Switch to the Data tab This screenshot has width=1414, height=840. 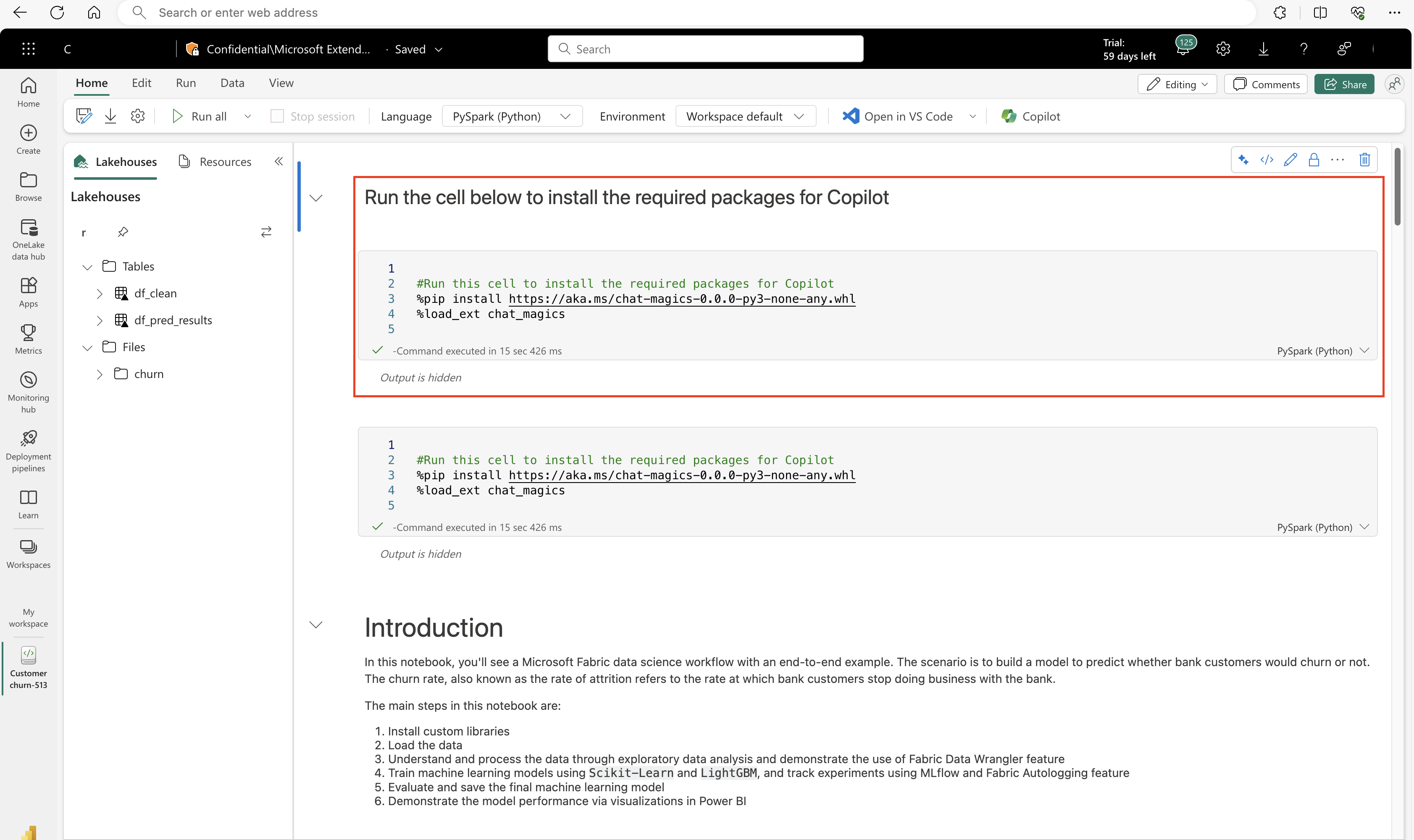pos(232,83)
